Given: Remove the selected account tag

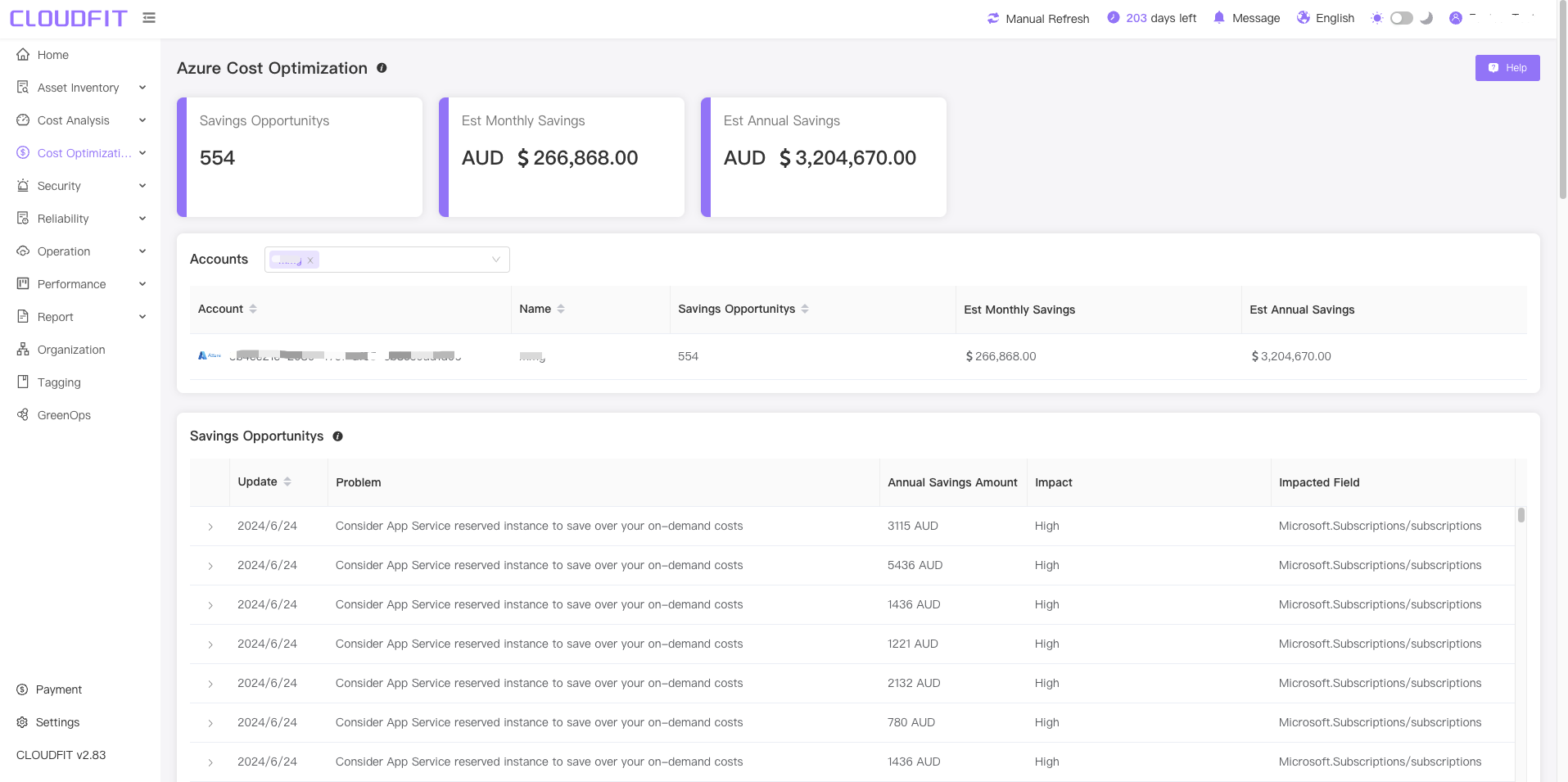Looking at the screenshot, I should click(310, 260).
